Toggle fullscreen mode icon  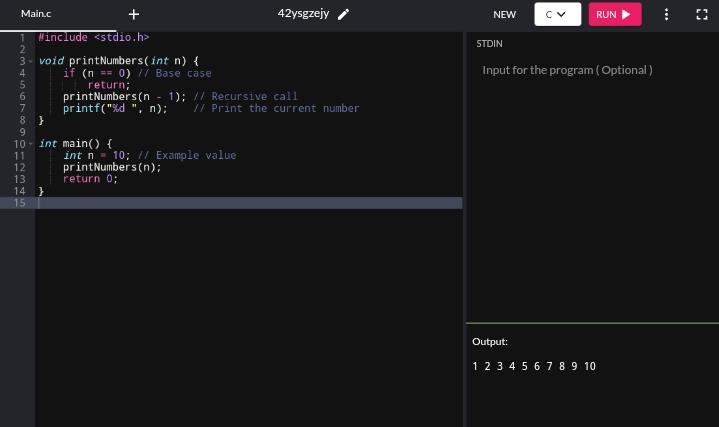702,15
